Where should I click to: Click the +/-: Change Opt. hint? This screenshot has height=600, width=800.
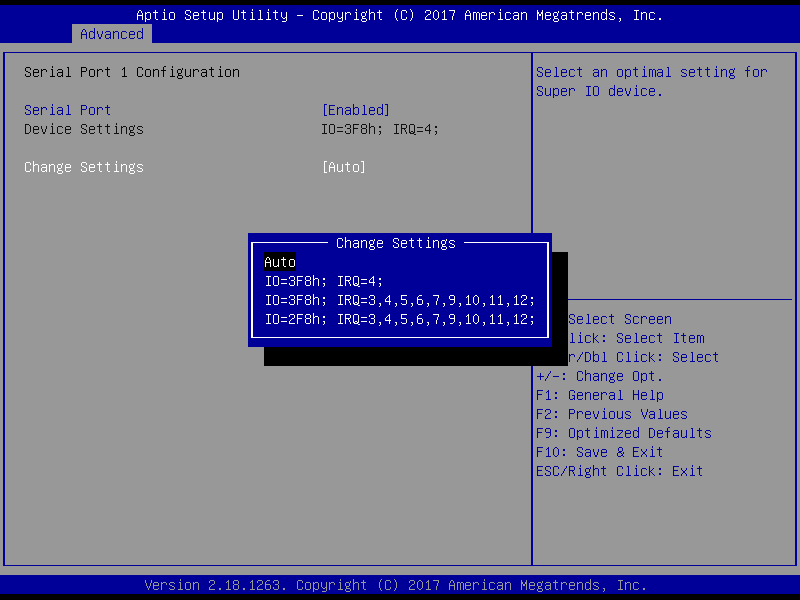pos(600,376)
